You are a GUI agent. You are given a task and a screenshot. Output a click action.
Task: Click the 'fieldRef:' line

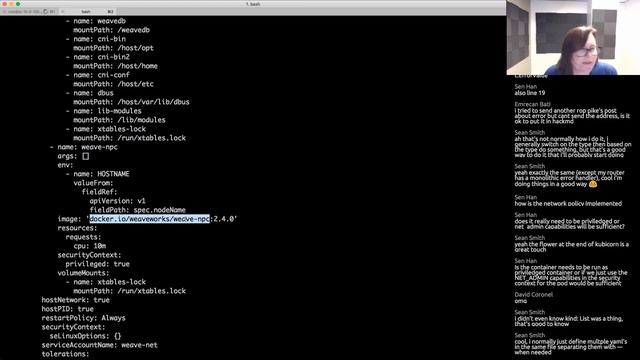coord(100,192)
